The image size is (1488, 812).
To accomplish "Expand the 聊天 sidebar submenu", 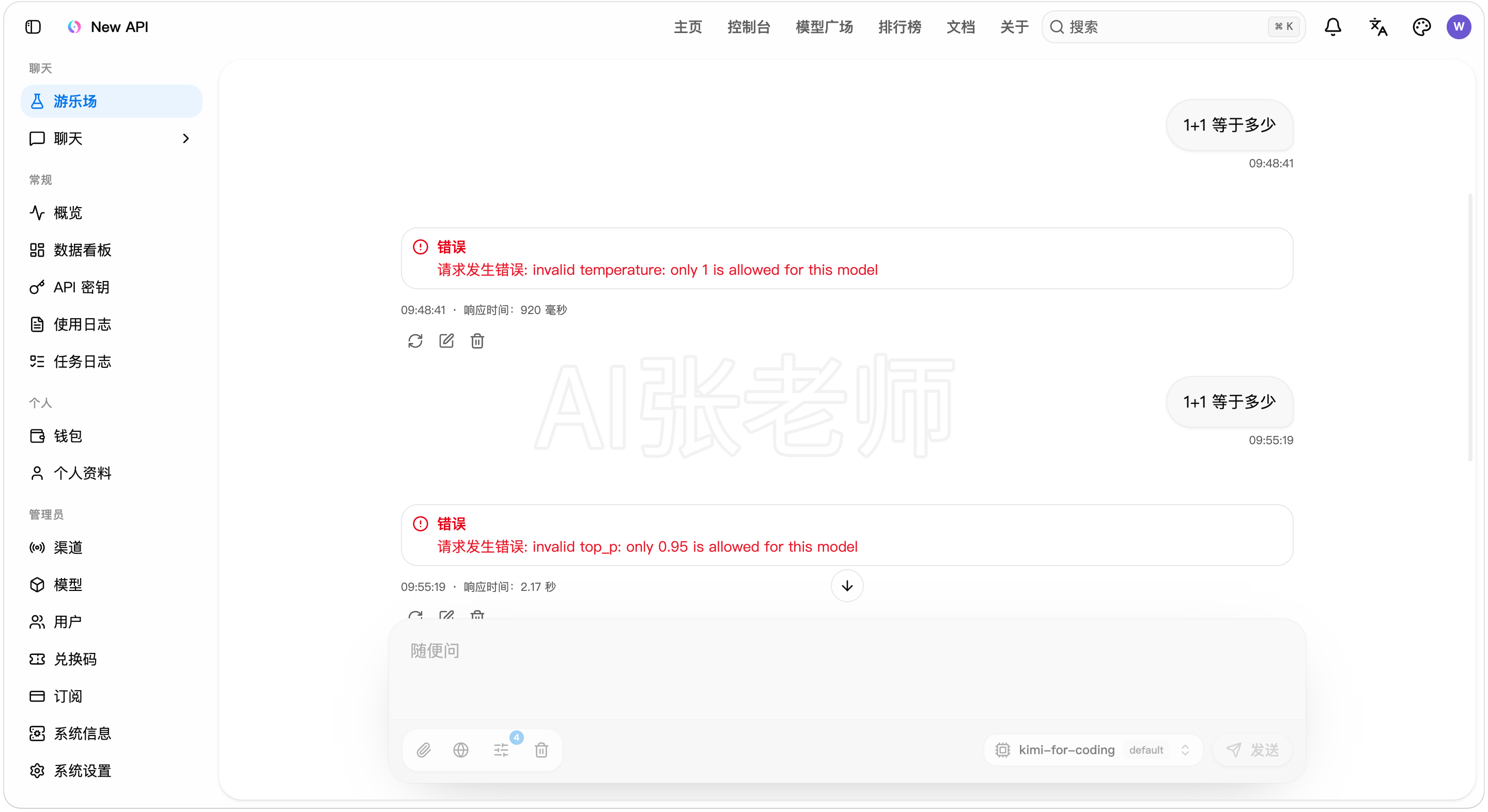I will point(112,138).
